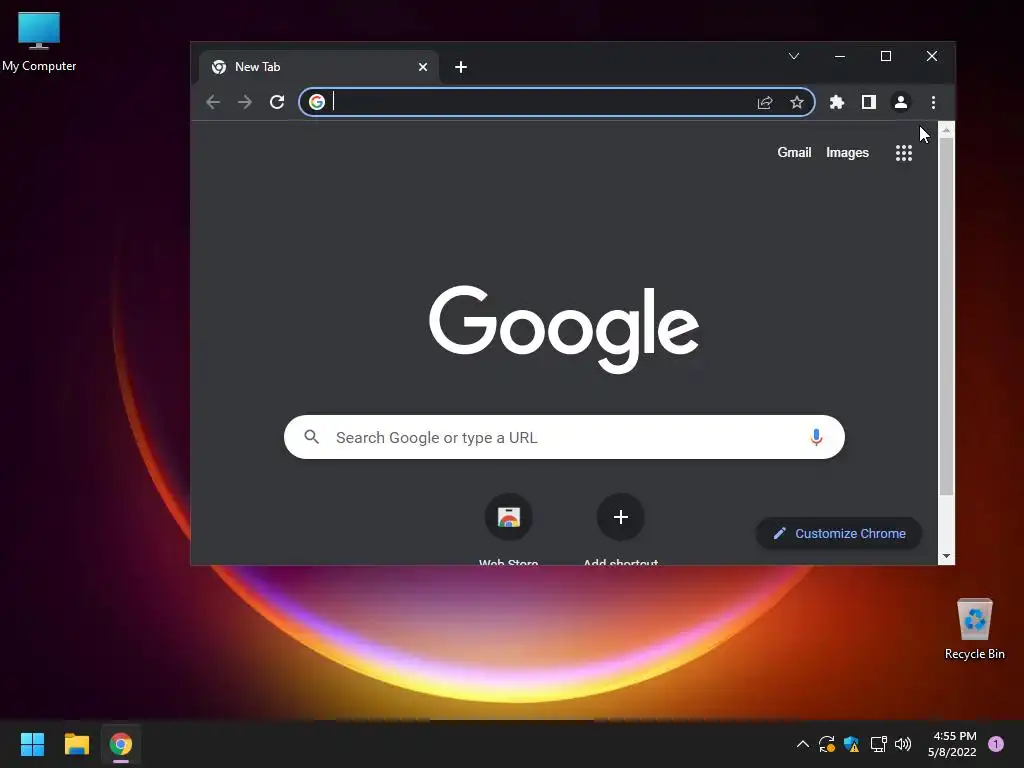Open the volume speaker tray icon
This screenshot has width=1024, height=768.
(x=903, y=744)
